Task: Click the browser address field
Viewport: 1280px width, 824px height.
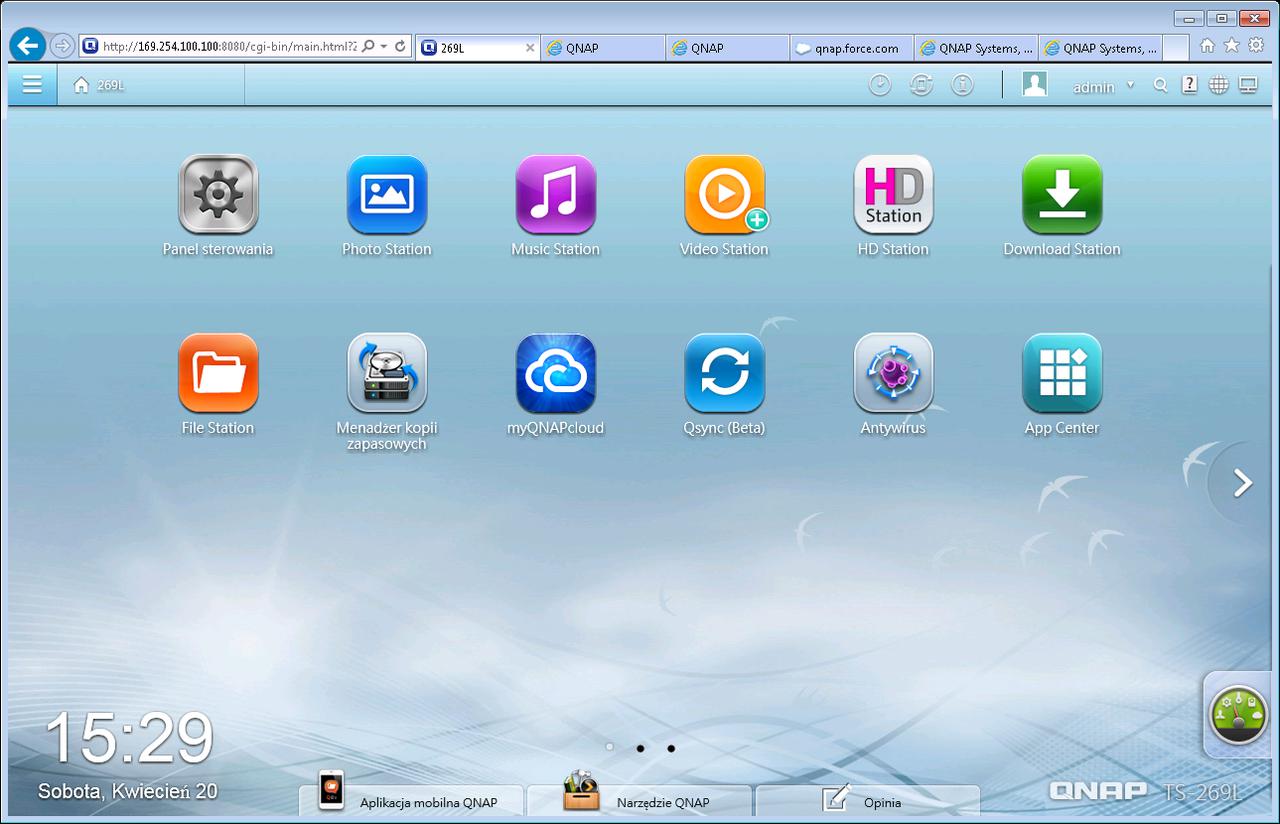Action: pyautogui.click(x=228, y=46)
